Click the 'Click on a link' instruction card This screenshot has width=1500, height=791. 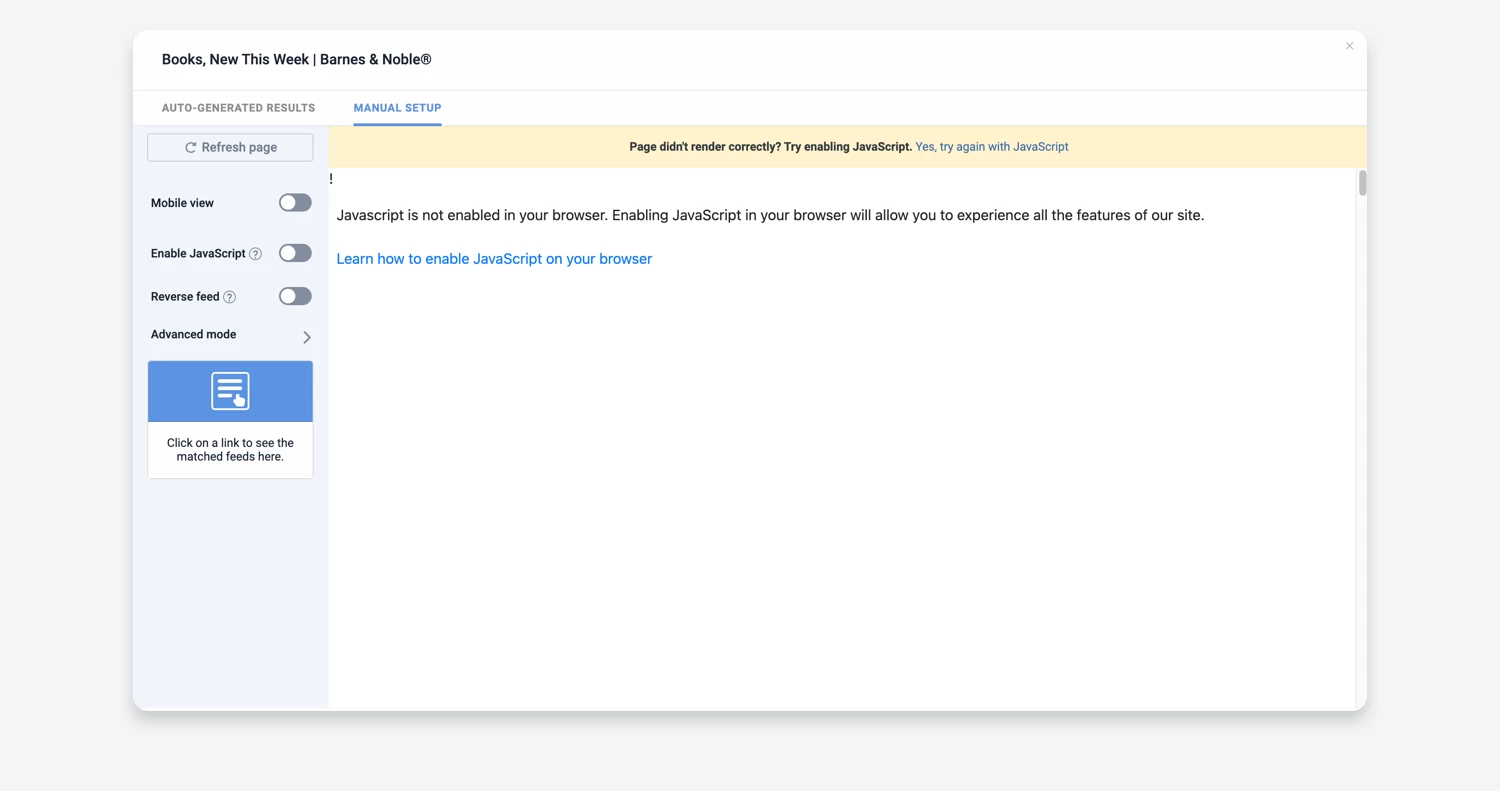[230, 449]
